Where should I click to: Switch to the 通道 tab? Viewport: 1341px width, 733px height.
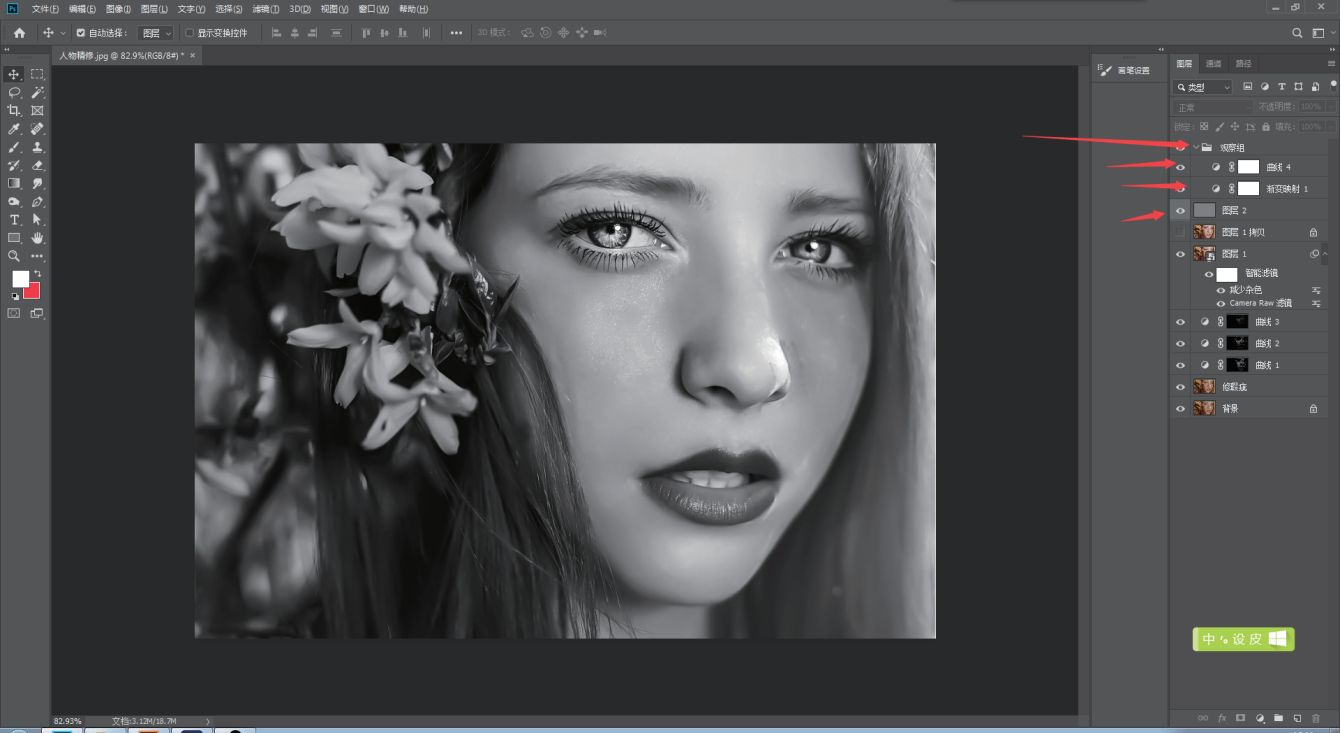[1213, 63]
